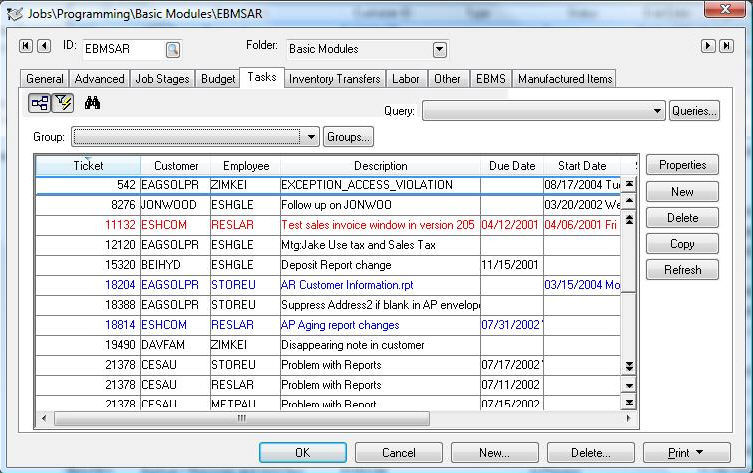Jump to the last job record

pyautogui.click(x=727, y=46)
